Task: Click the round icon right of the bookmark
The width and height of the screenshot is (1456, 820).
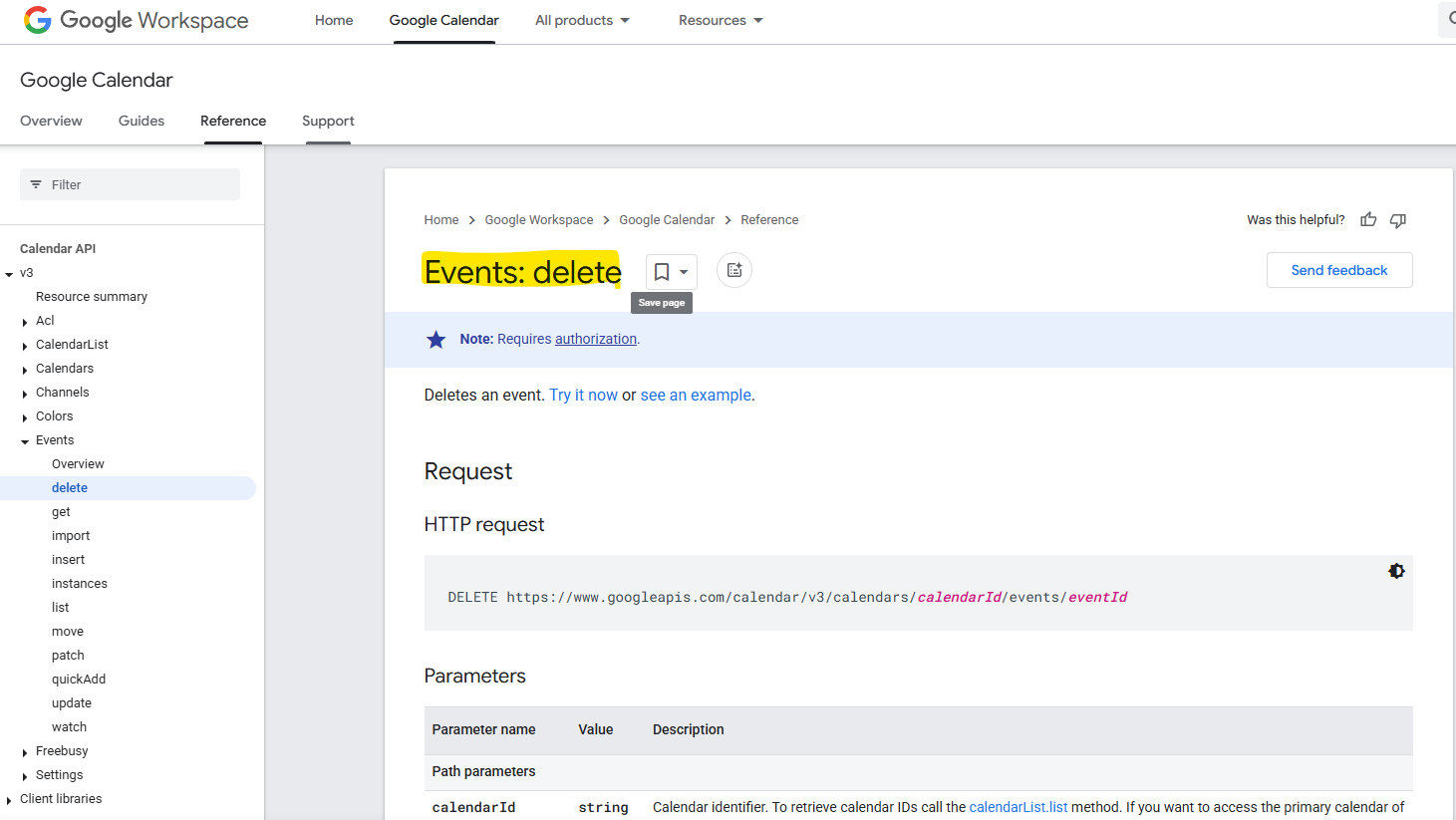Action: tap(734, 270)
